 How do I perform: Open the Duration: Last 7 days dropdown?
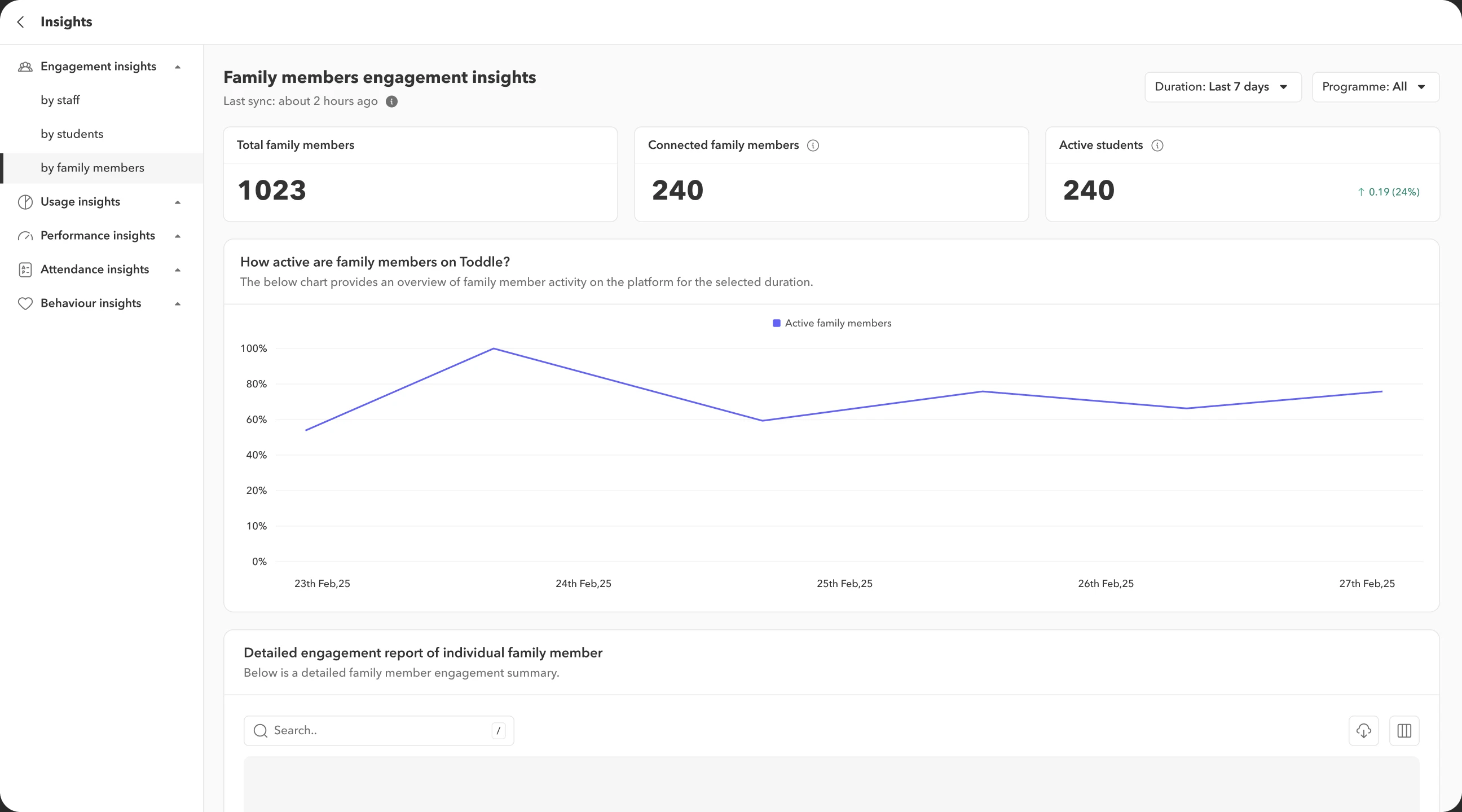tap(1223, 87)
